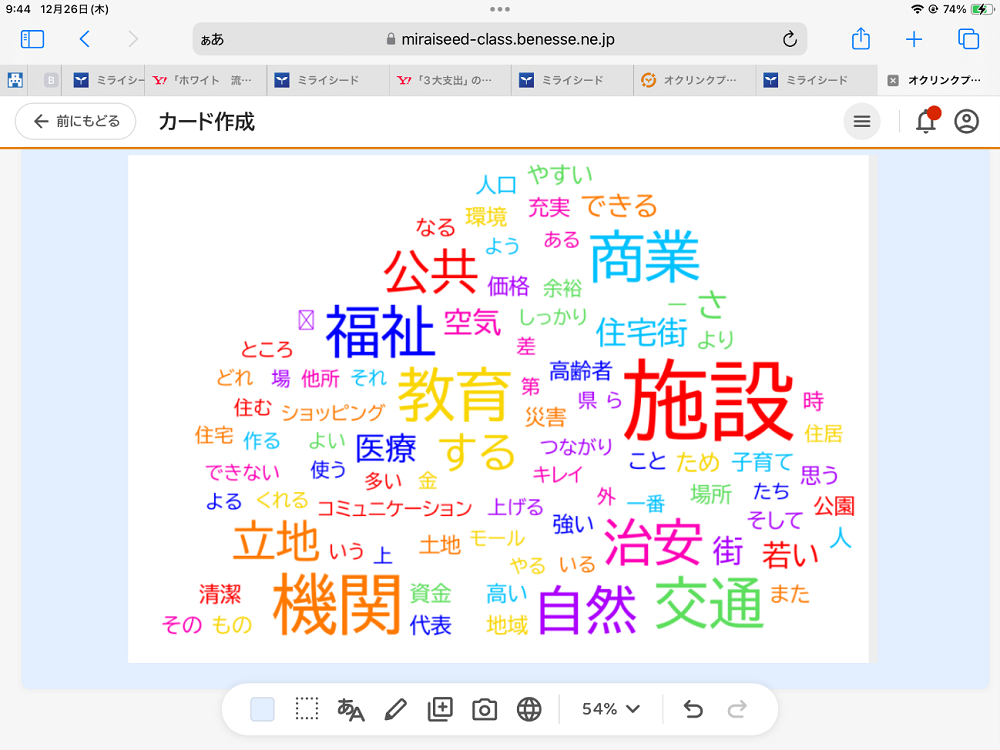Open the hamburger menu button
Screen dimensions: 1000x750
click(862, 121)
